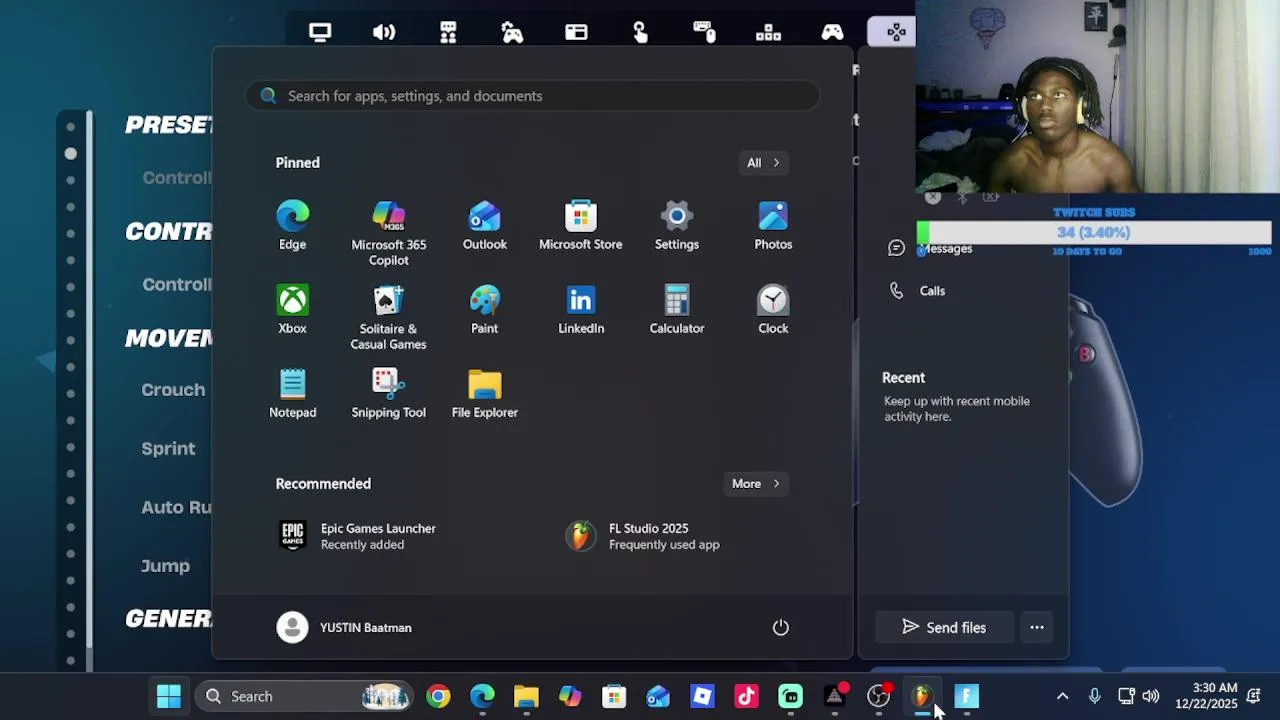
Task: Click the taskbar Search box
Action: click(x=305, y=696)
